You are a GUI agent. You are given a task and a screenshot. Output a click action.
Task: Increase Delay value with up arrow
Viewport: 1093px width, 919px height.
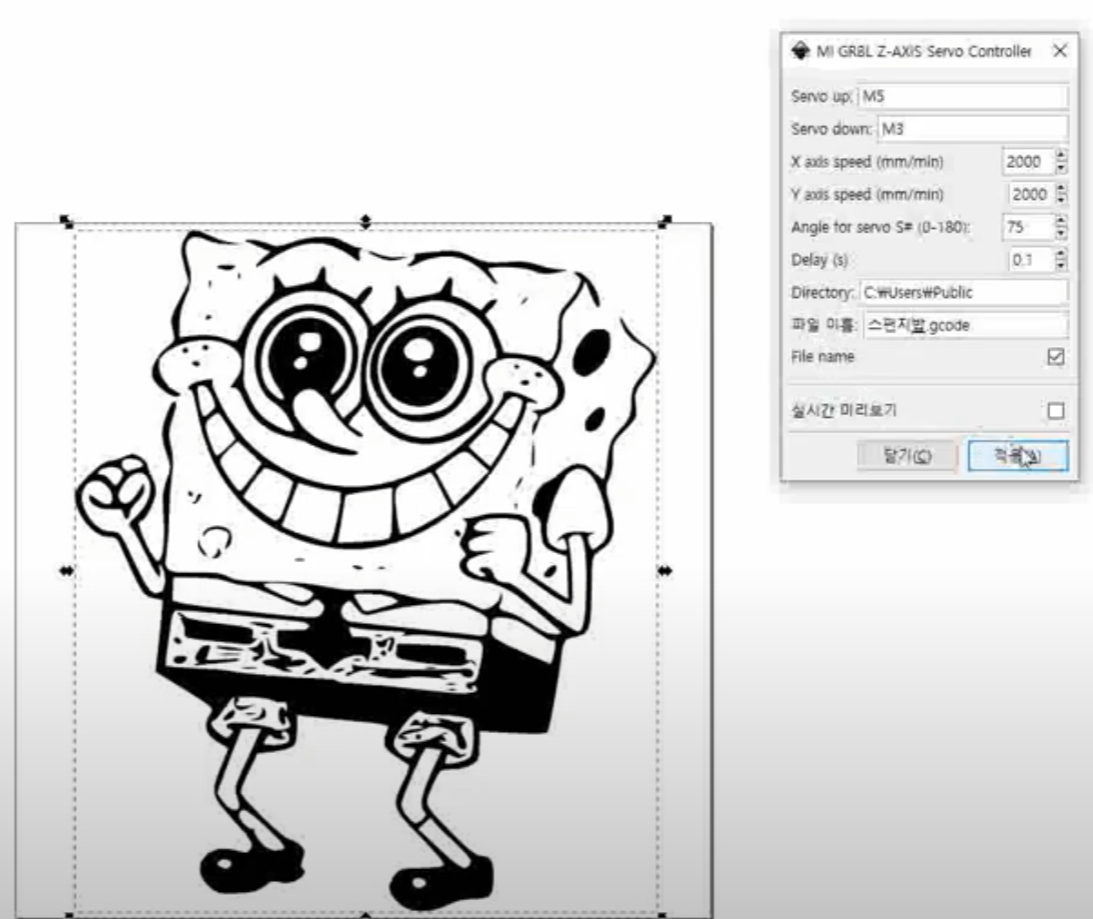tap(1061, 254)
